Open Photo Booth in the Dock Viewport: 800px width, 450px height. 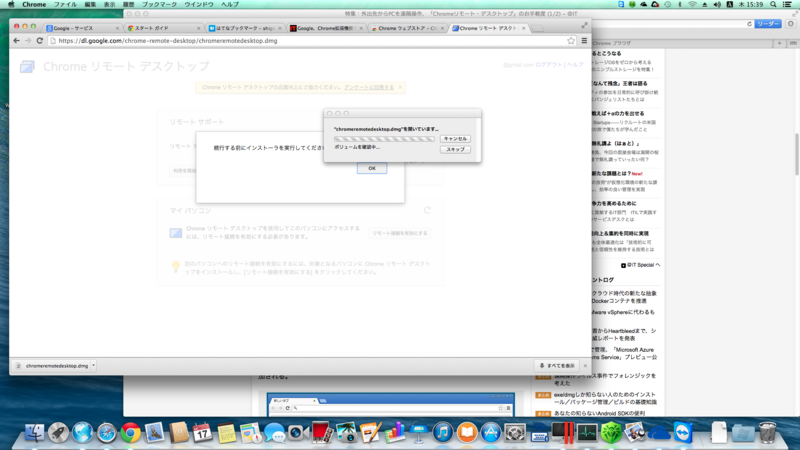coord(322,433)
